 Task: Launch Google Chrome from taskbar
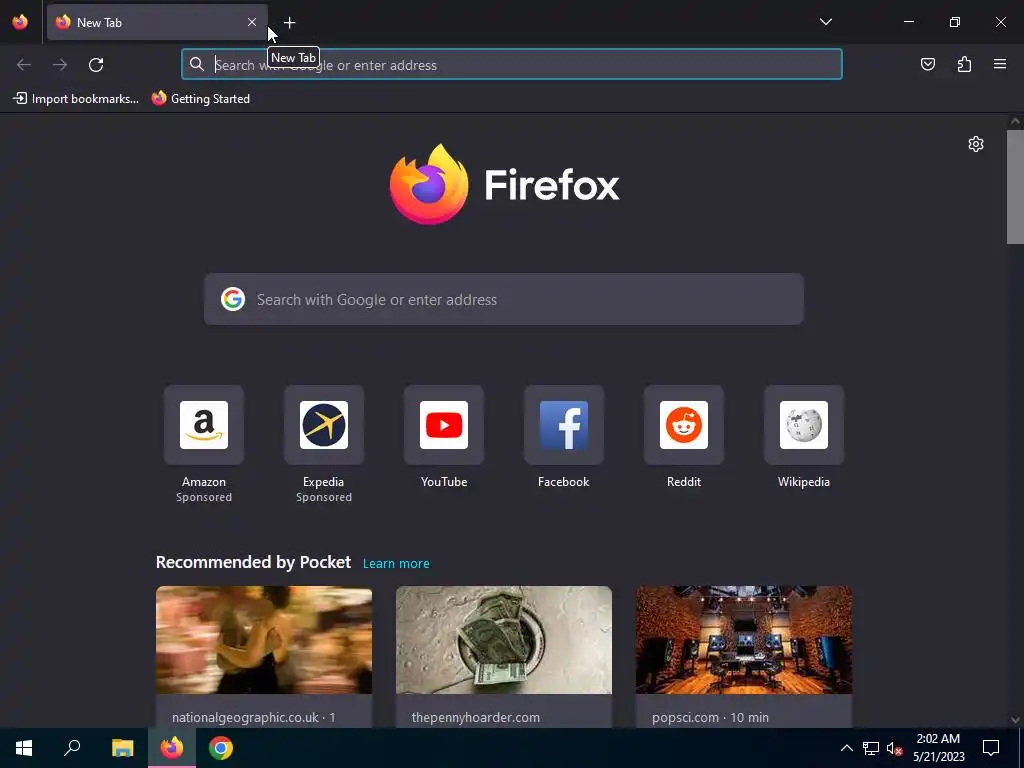coord(221,748)
